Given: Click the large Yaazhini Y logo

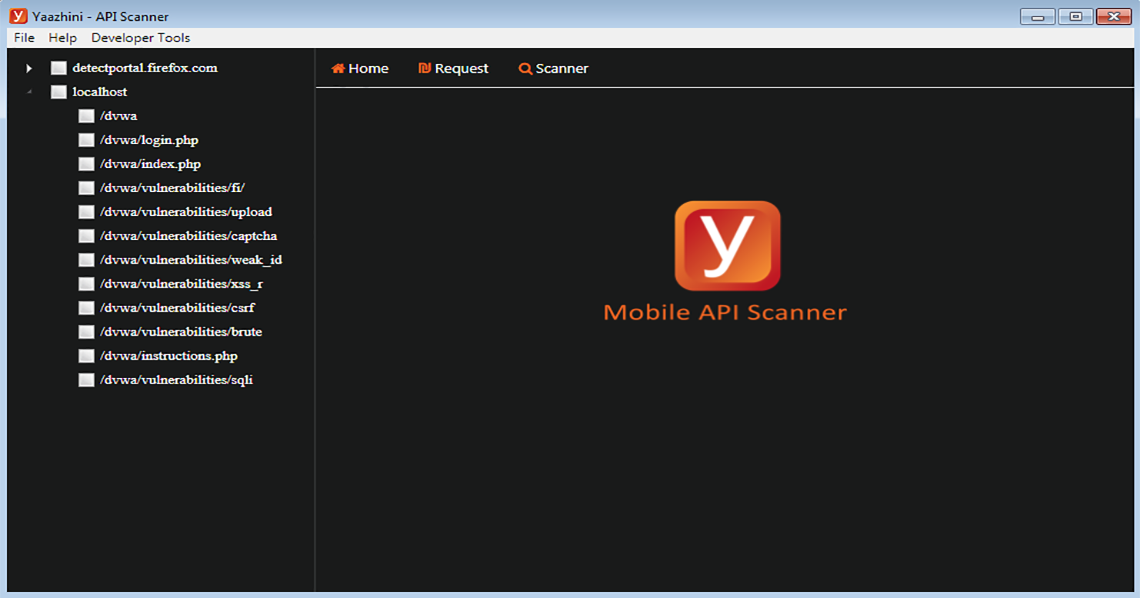Looking at the screenshot, I should [727, 246].
